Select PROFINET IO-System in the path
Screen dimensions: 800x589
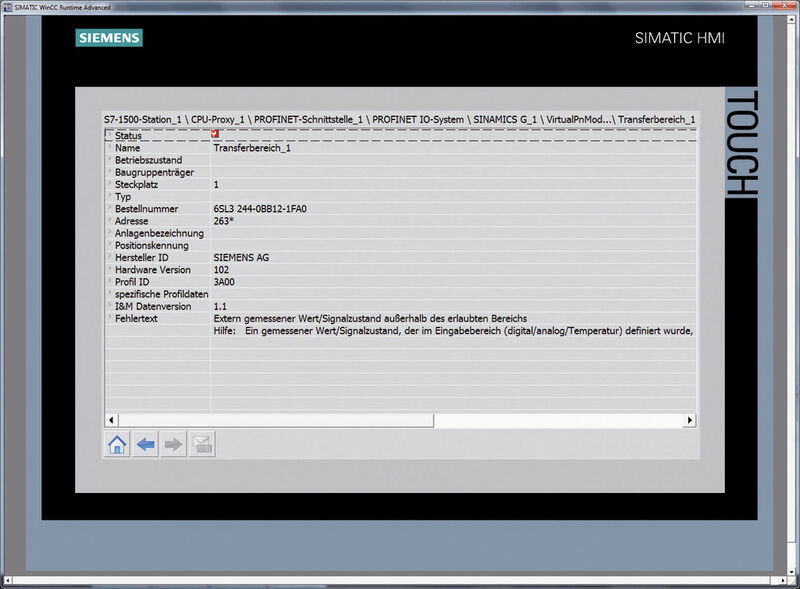click(x=418, y=119)
